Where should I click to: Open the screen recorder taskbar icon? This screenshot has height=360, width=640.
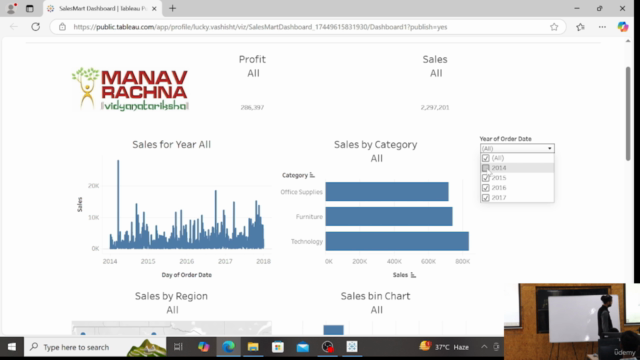[327, 347]
